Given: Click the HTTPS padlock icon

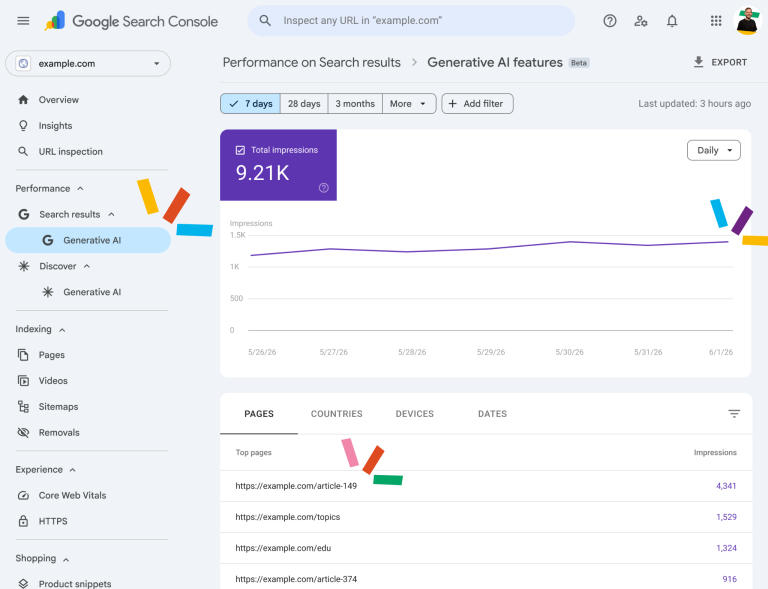Looking at the screenshot, I should [23, 521].
